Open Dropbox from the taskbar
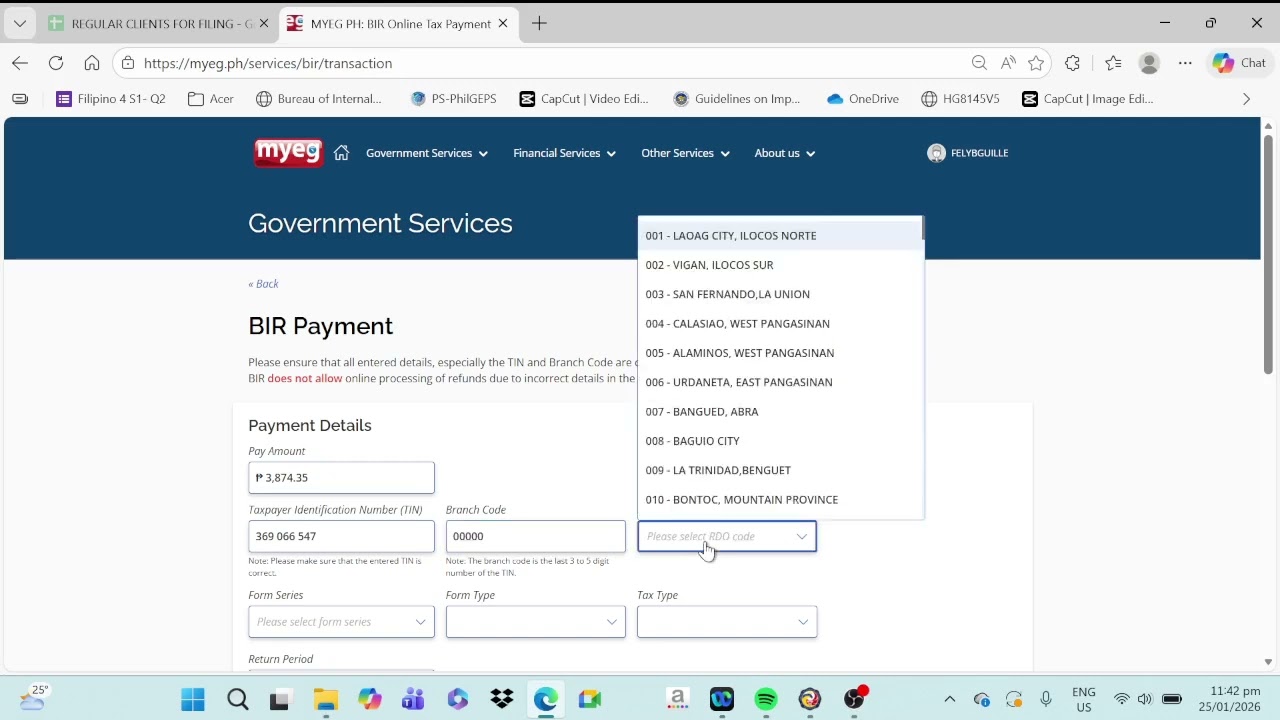The height and width of the screenshot is (720, 1280). tap(501, 699)
